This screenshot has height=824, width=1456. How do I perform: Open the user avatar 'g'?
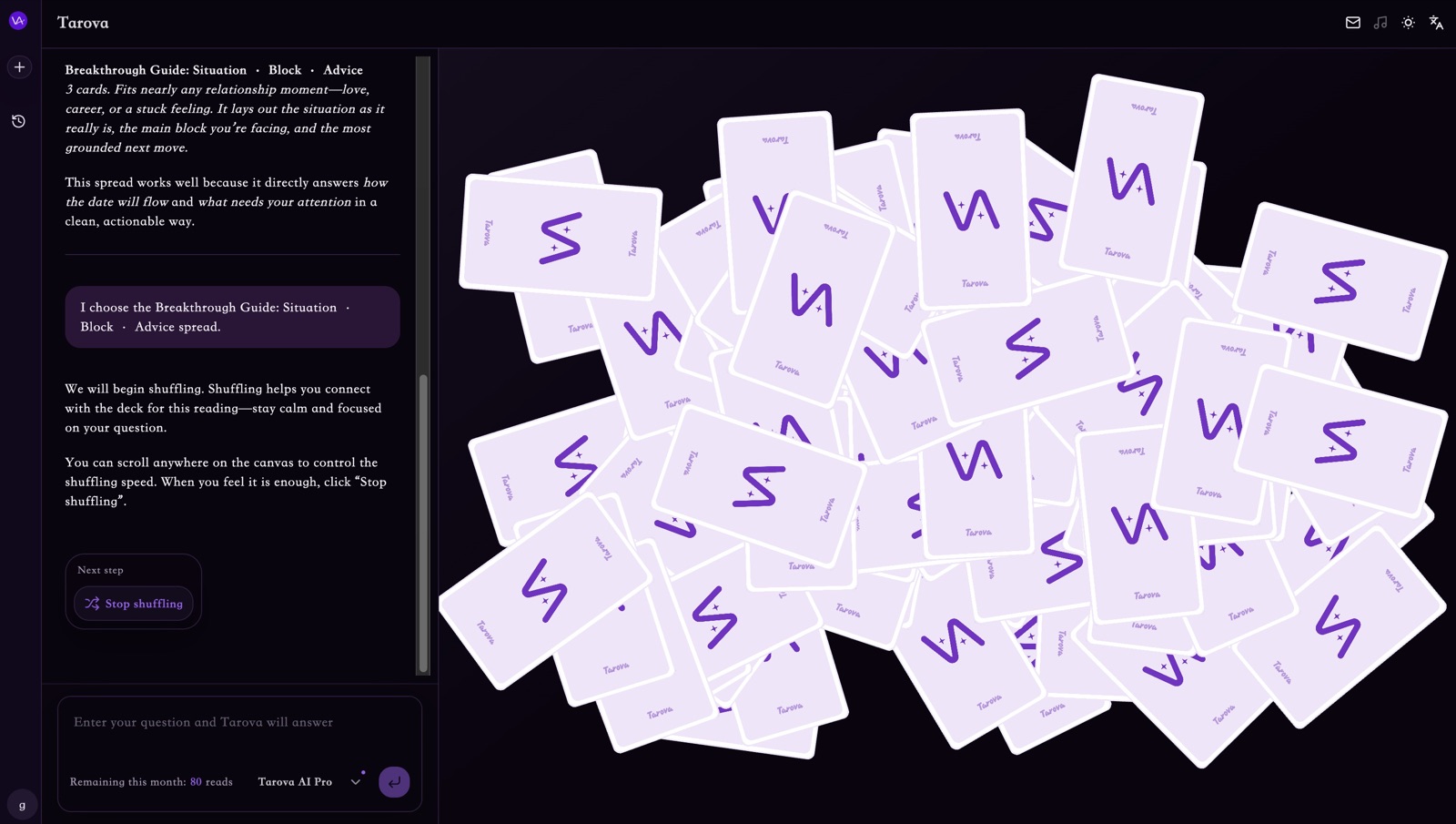click(22, 805)
